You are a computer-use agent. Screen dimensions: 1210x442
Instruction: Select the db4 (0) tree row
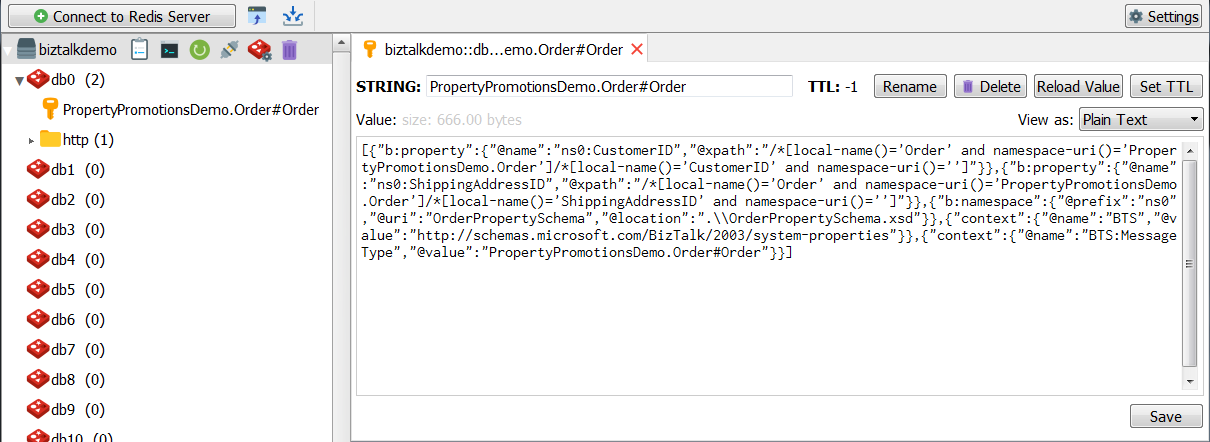tap(65, 259)
